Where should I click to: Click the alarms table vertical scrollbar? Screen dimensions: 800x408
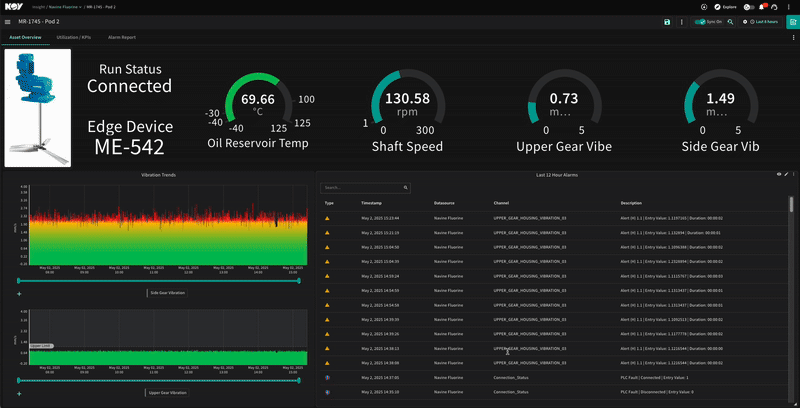791,204
